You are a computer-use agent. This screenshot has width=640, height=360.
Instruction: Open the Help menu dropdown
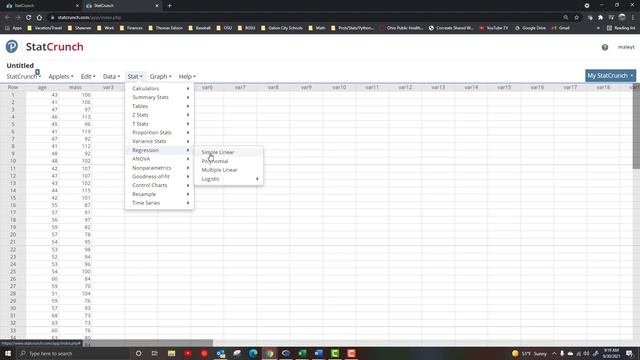click(187, 76)
